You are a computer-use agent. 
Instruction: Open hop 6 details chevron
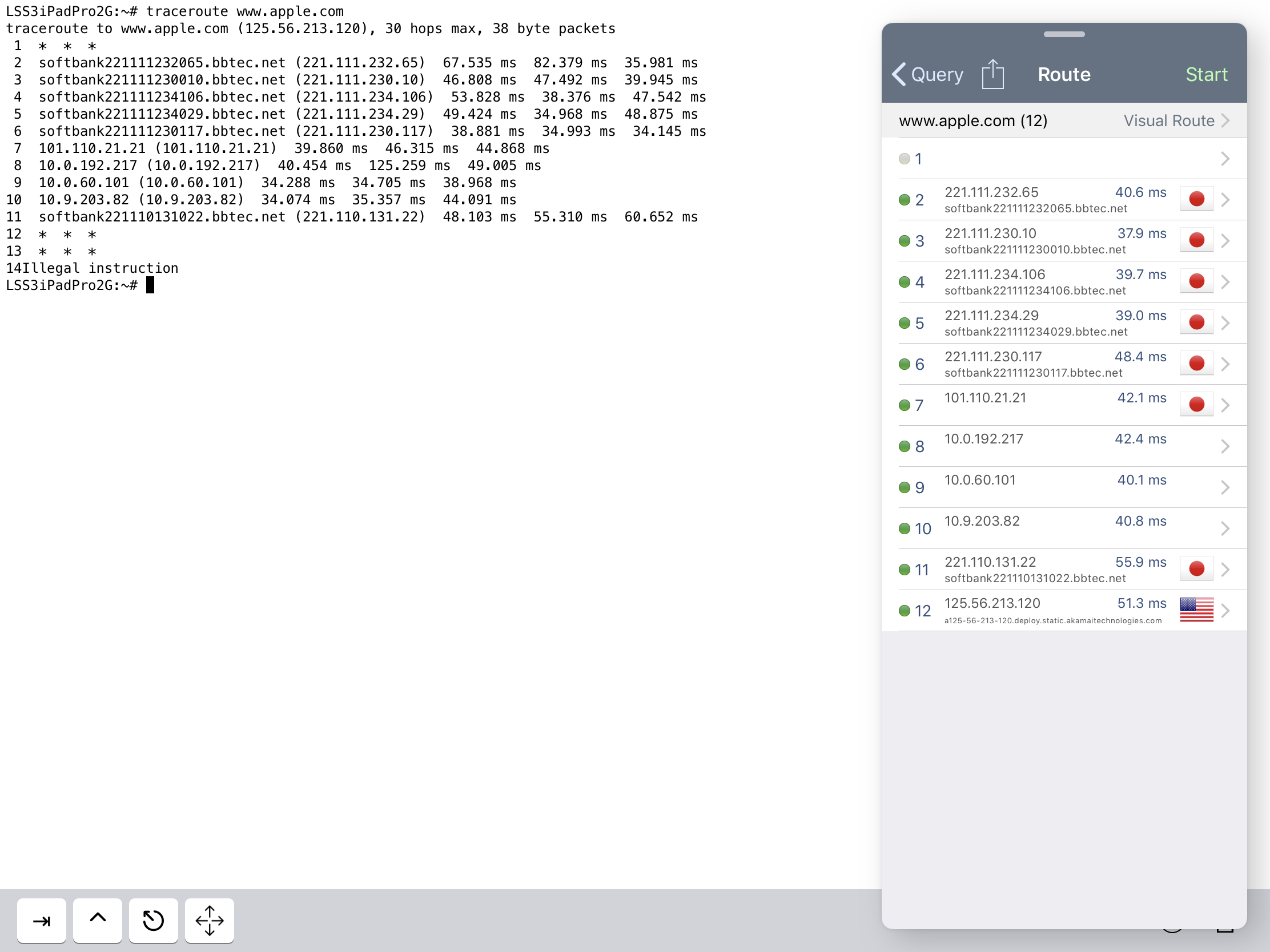(x=1225, y=364)
